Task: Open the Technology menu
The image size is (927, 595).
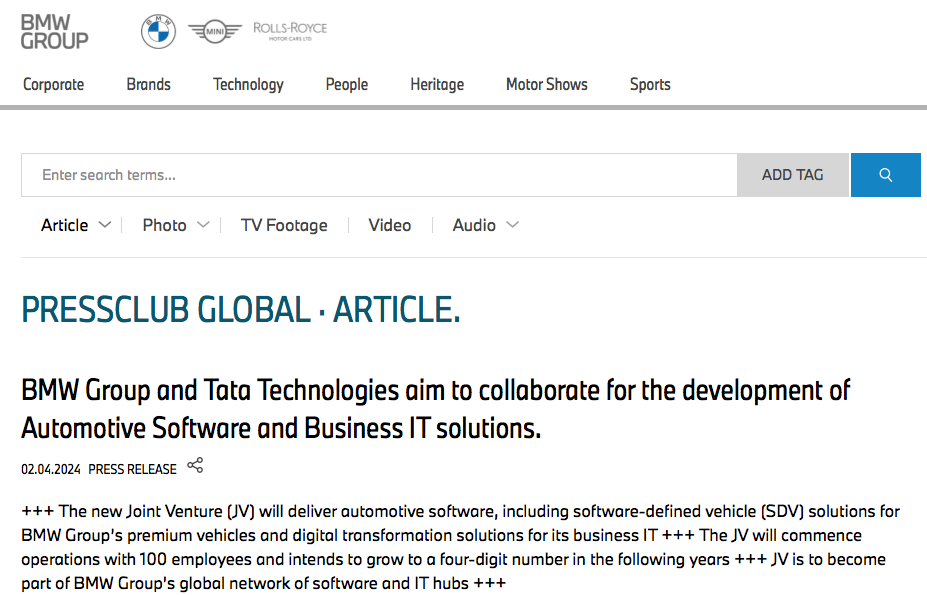Action: [248, 85]
